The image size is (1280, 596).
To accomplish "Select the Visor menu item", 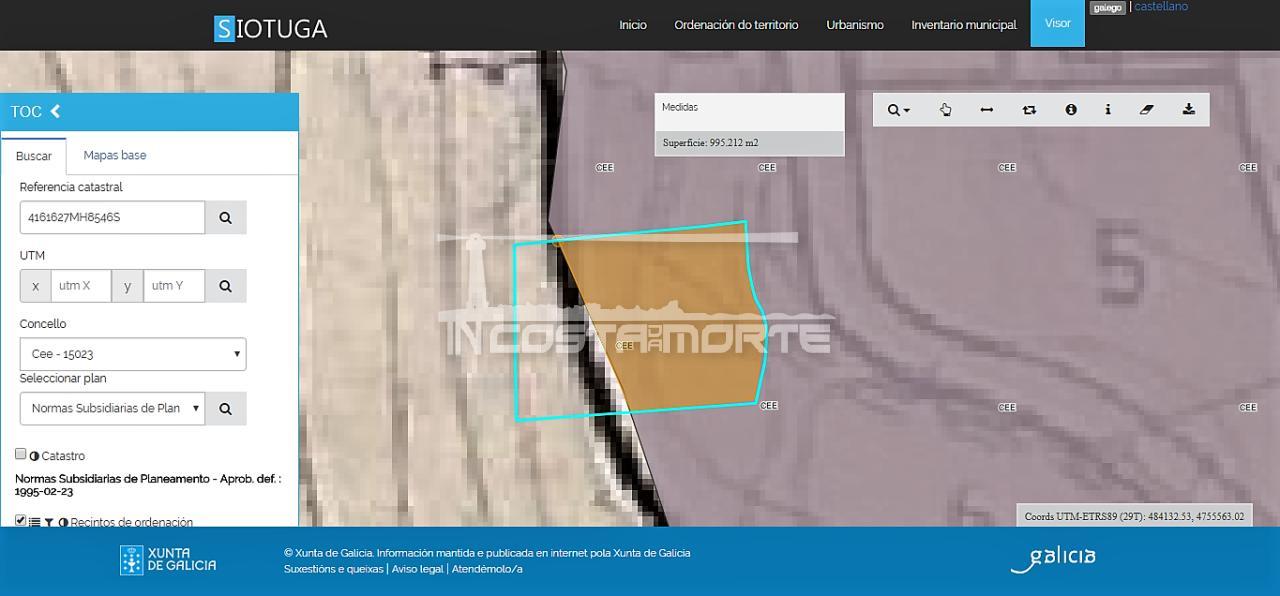I will click(x=1058, y=23).
